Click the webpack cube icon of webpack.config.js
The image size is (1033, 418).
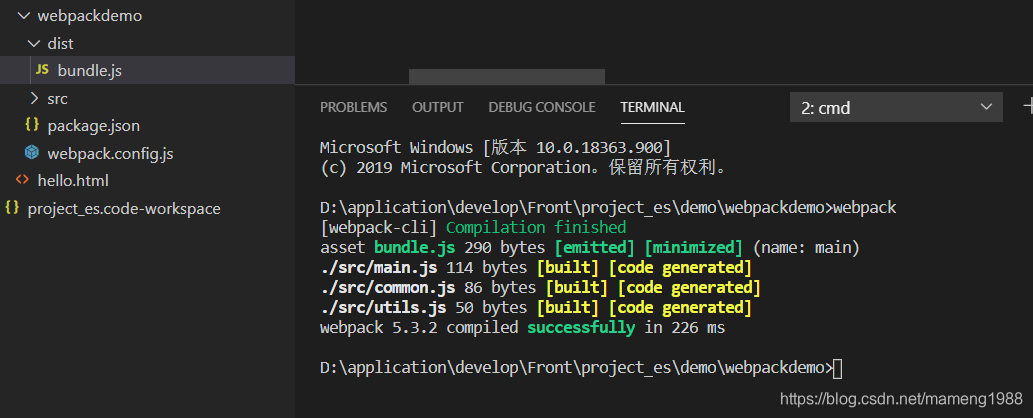[32, 153]
